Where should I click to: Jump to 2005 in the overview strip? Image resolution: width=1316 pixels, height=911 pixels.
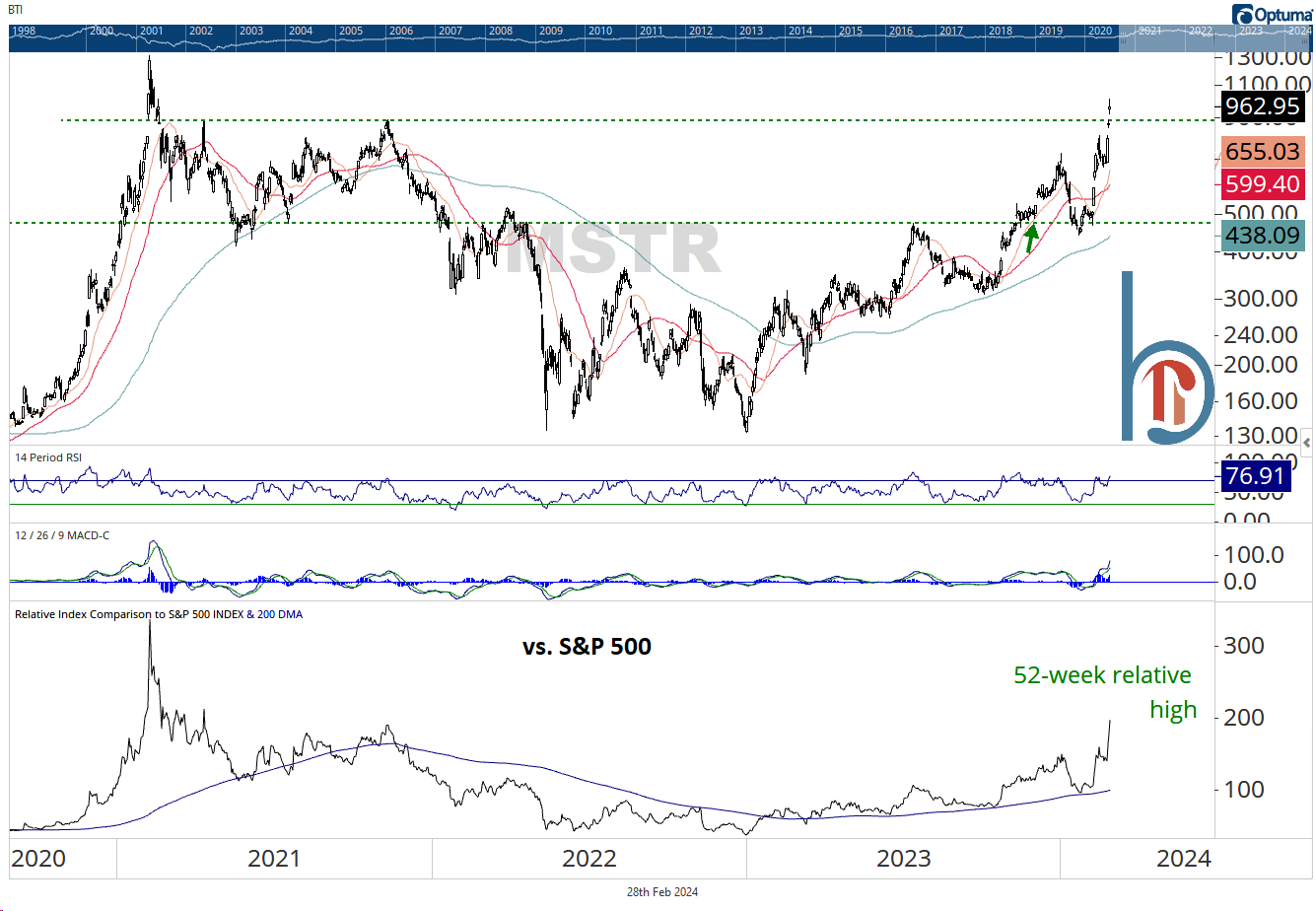coord(351,31)
